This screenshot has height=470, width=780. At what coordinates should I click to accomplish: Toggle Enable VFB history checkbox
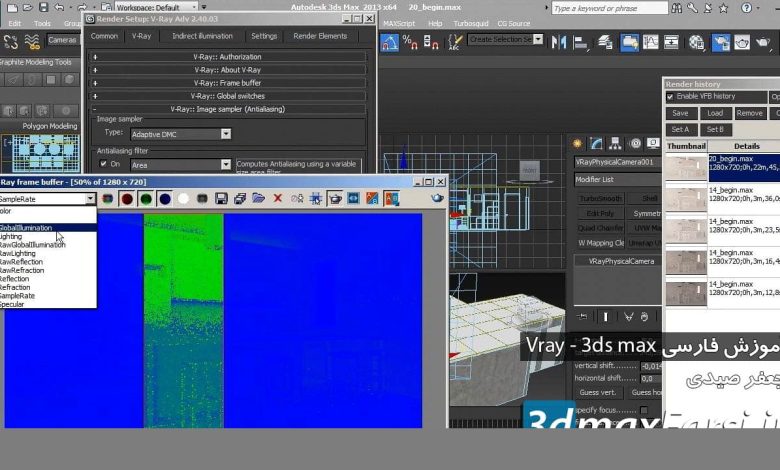tap(670, 96)
